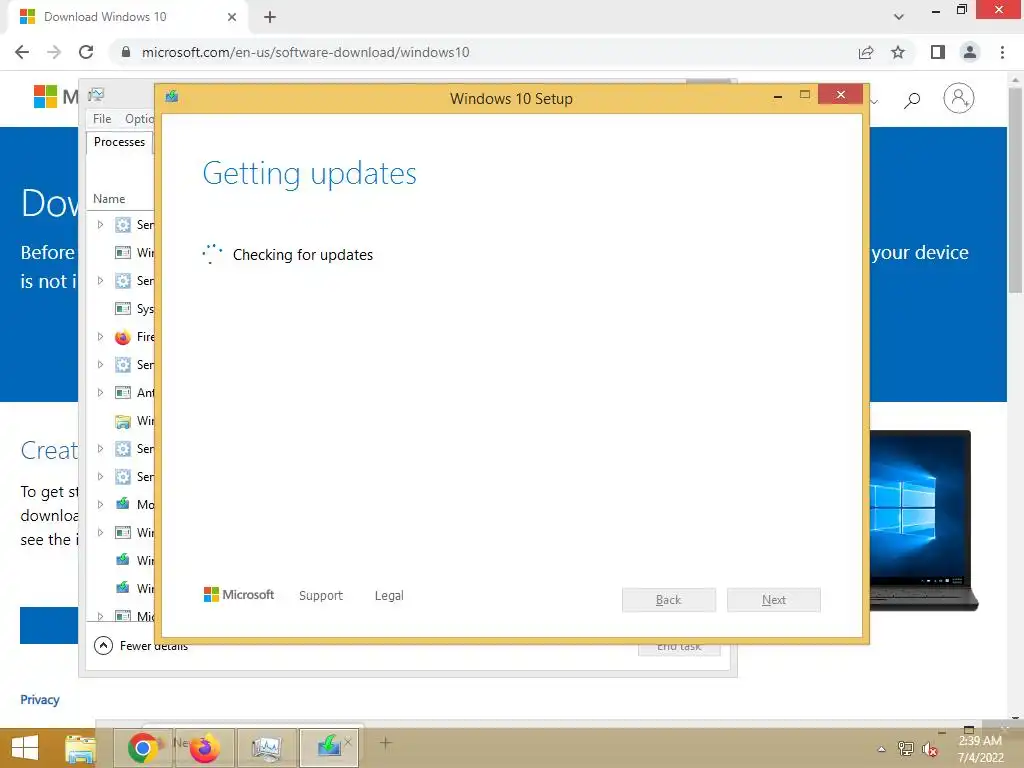This screenshot has height=768, width=1024.
Task: Open File Explorer from the taskbar
Action: (80, 748)
